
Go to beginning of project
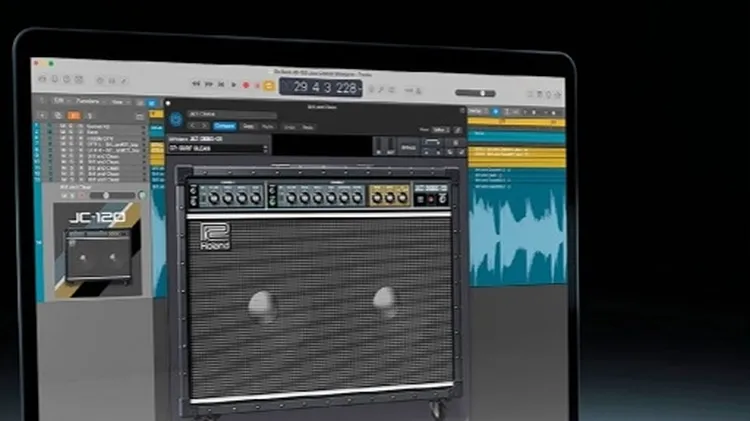(221, 85)
